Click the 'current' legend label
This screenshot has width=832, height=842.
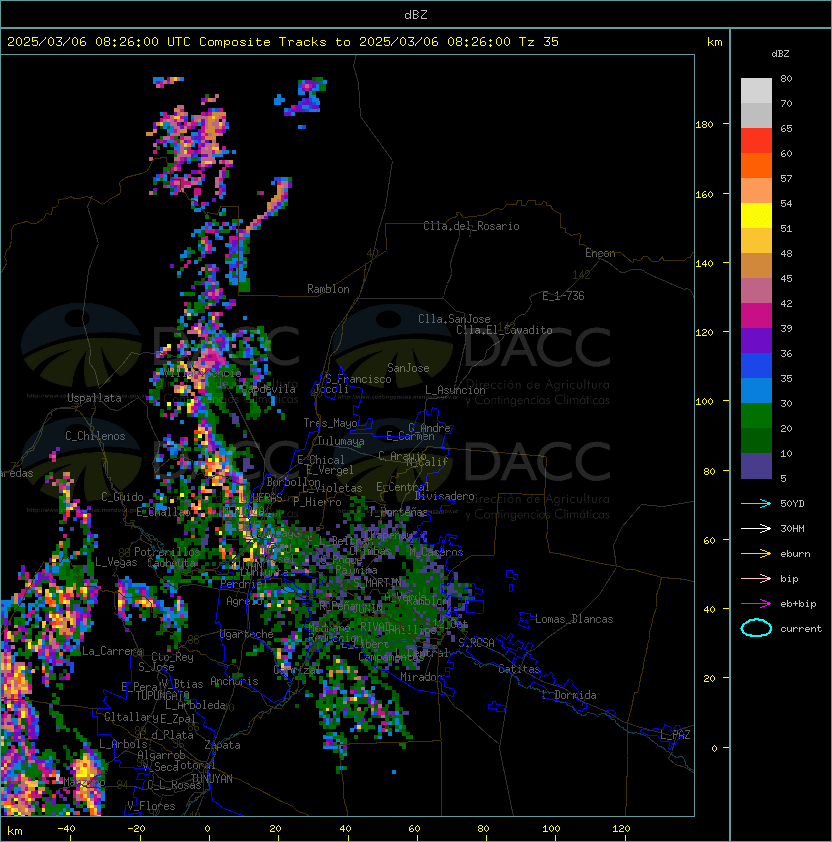click(801, 629)
